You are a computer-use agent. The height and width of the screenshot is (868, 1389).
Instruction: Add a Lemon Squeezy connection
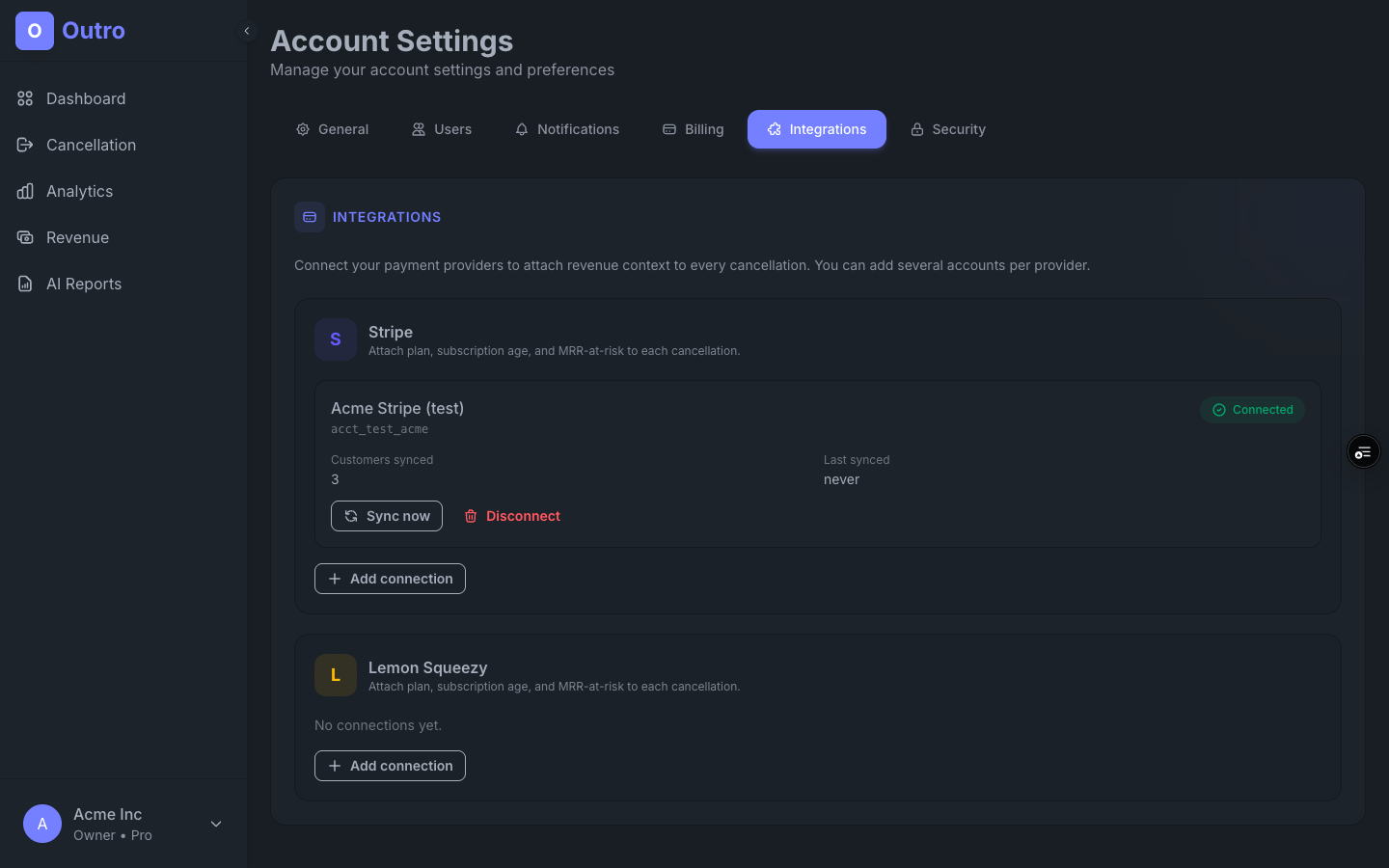pos(390,766)
